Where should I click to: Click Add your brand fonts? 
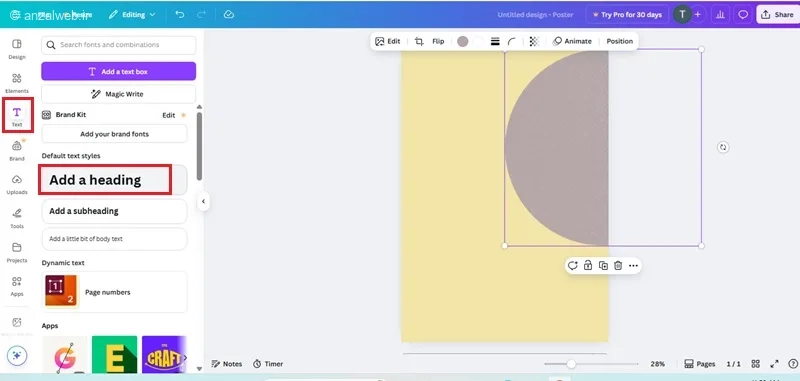tap(114, 134)
